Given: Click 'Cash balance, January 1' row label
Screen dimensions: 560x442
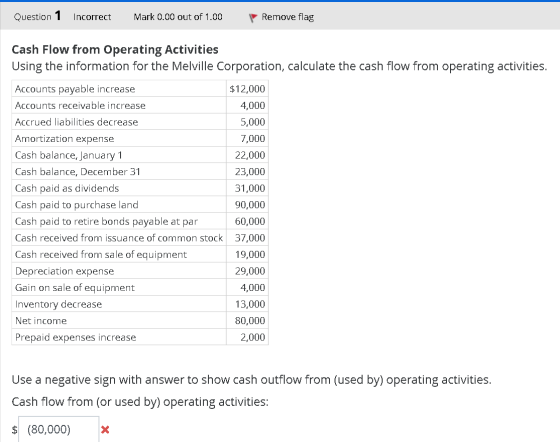Looking at the screenshot, I should [x=69, y=155].
